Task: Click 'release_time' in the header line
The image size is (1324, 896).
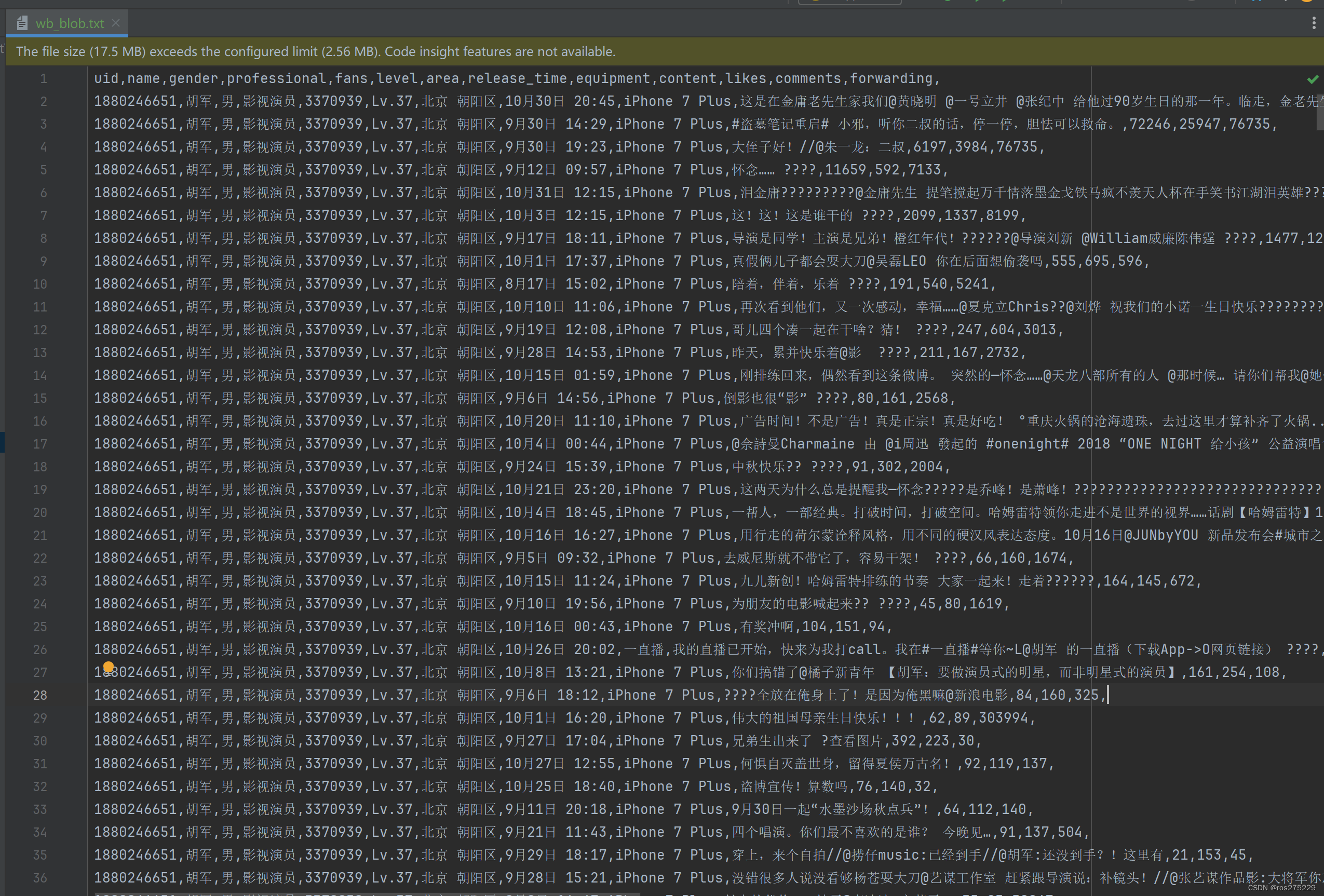Action: point(517,78)
